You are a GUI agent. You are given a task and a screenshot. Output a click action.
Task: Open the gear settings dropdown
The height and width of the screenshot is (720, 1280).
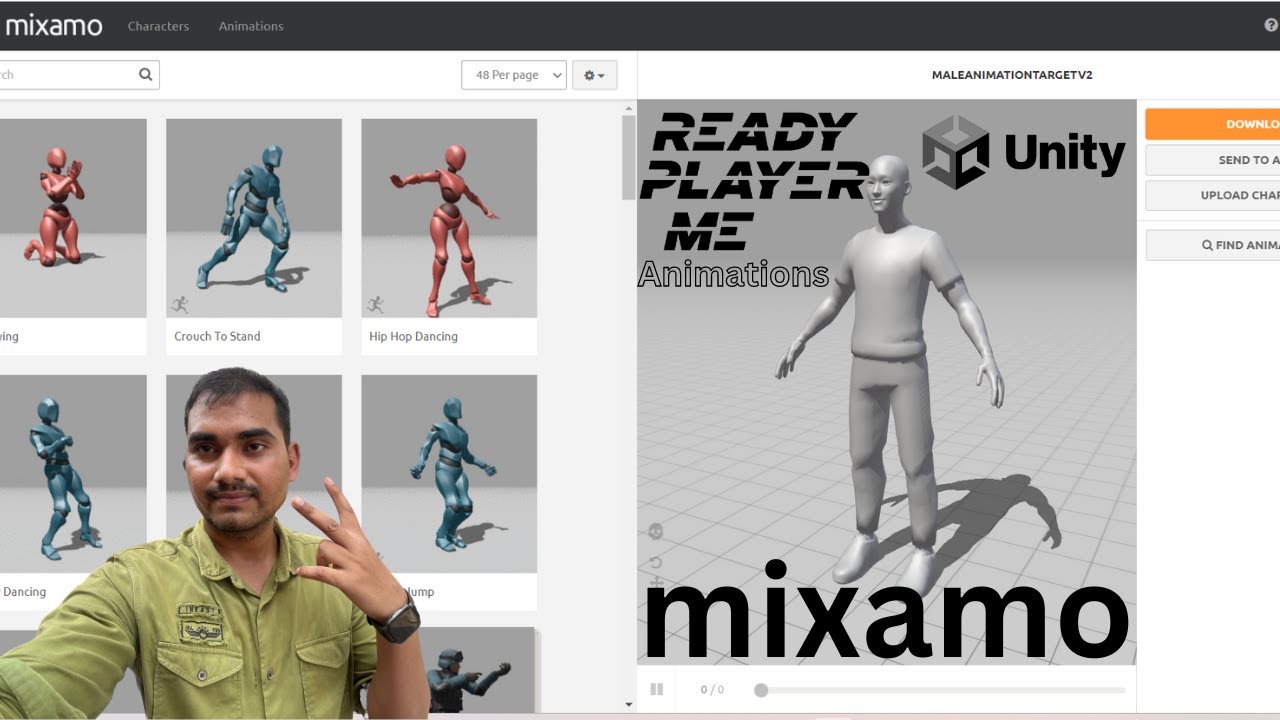click(x=594, y=75)
